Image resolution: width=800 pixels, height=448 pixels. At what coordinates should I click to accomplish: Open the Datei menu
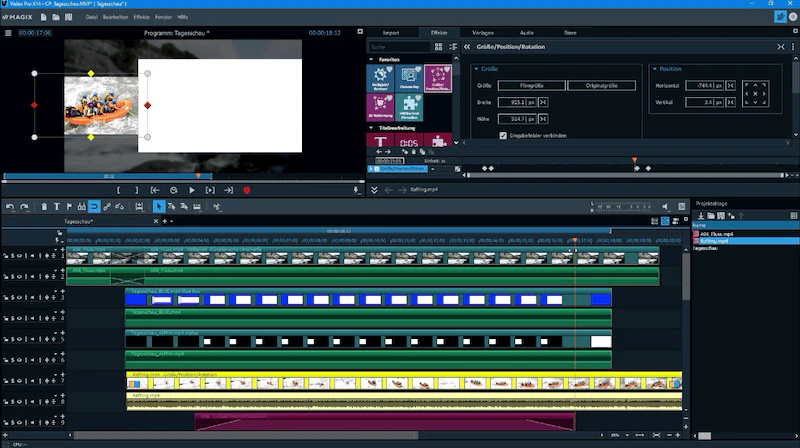(x=91, y=17)
